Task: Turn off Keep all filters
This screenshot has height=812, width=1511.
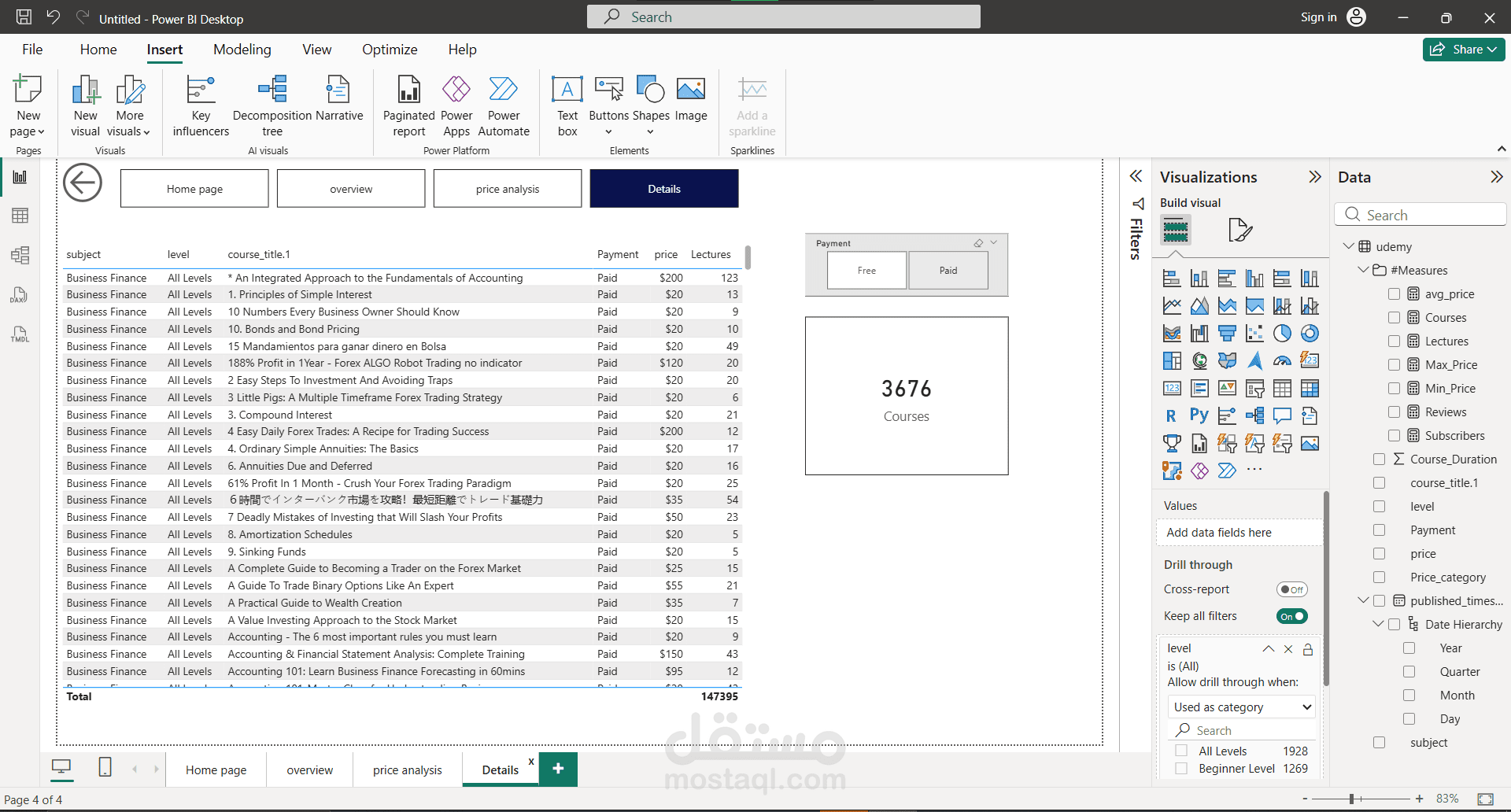Action: click(1291, 616)
